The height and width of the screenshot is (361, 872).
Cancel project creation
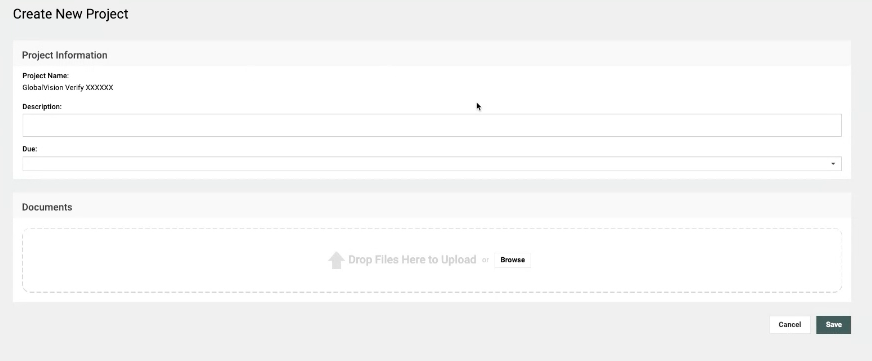click(790, 325)
